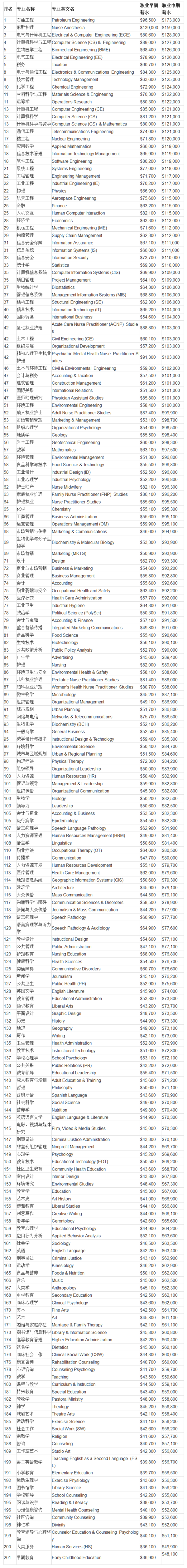Click the Philosophy major entry

[x=62, y=1088]
